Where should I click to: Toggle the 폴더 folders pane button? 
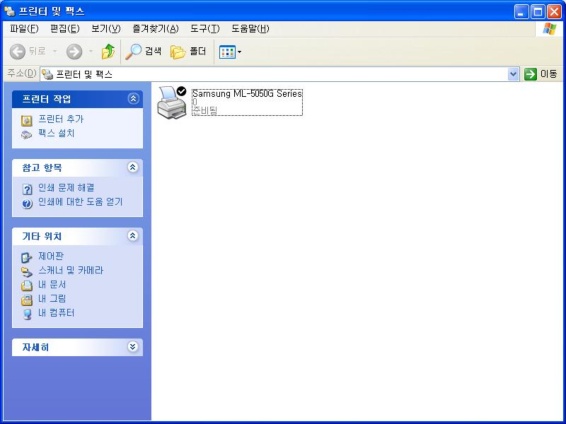[x=188, y=52]
